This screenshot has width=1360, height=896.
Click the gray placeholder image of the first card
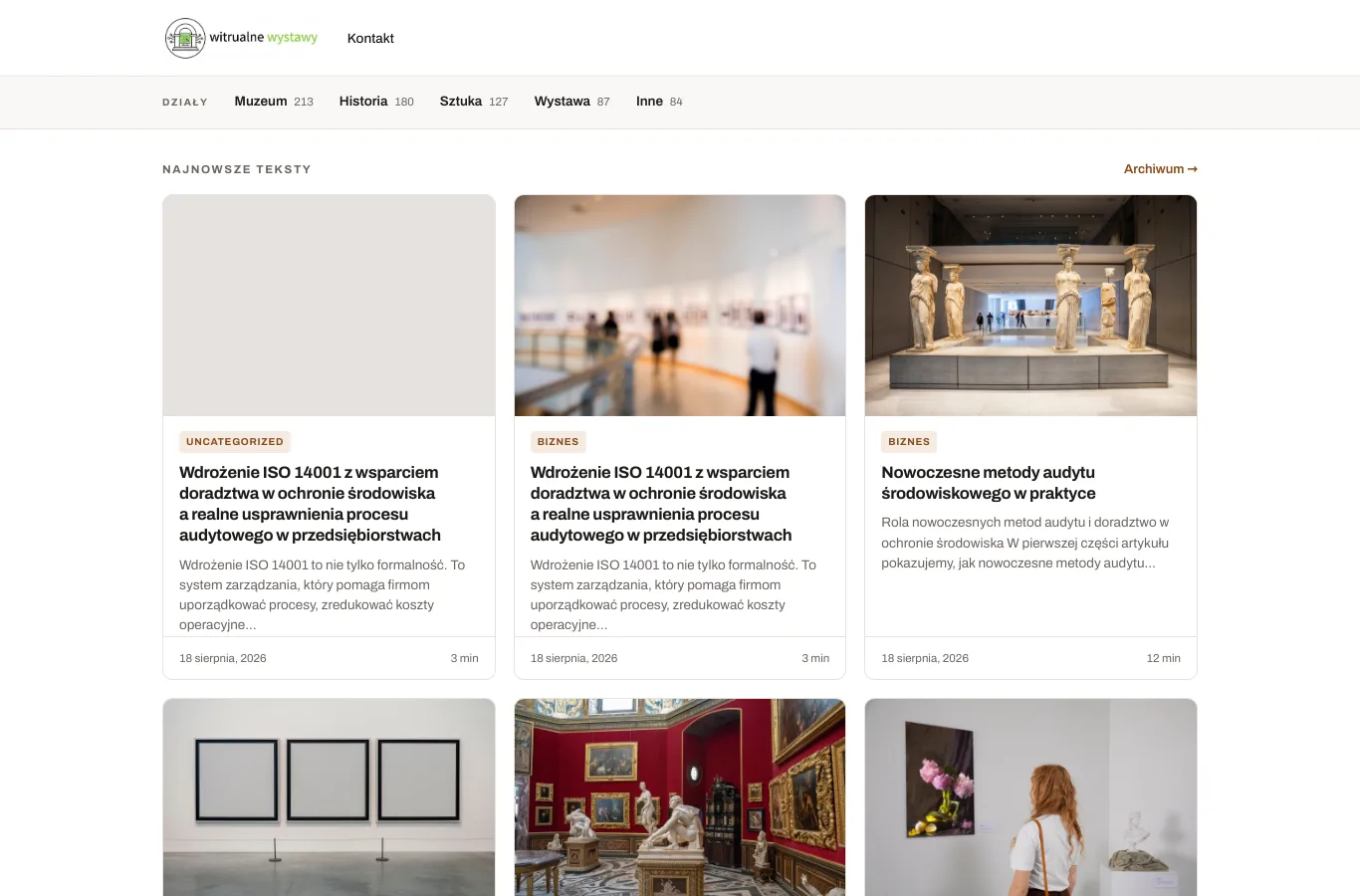coord(329,306)
